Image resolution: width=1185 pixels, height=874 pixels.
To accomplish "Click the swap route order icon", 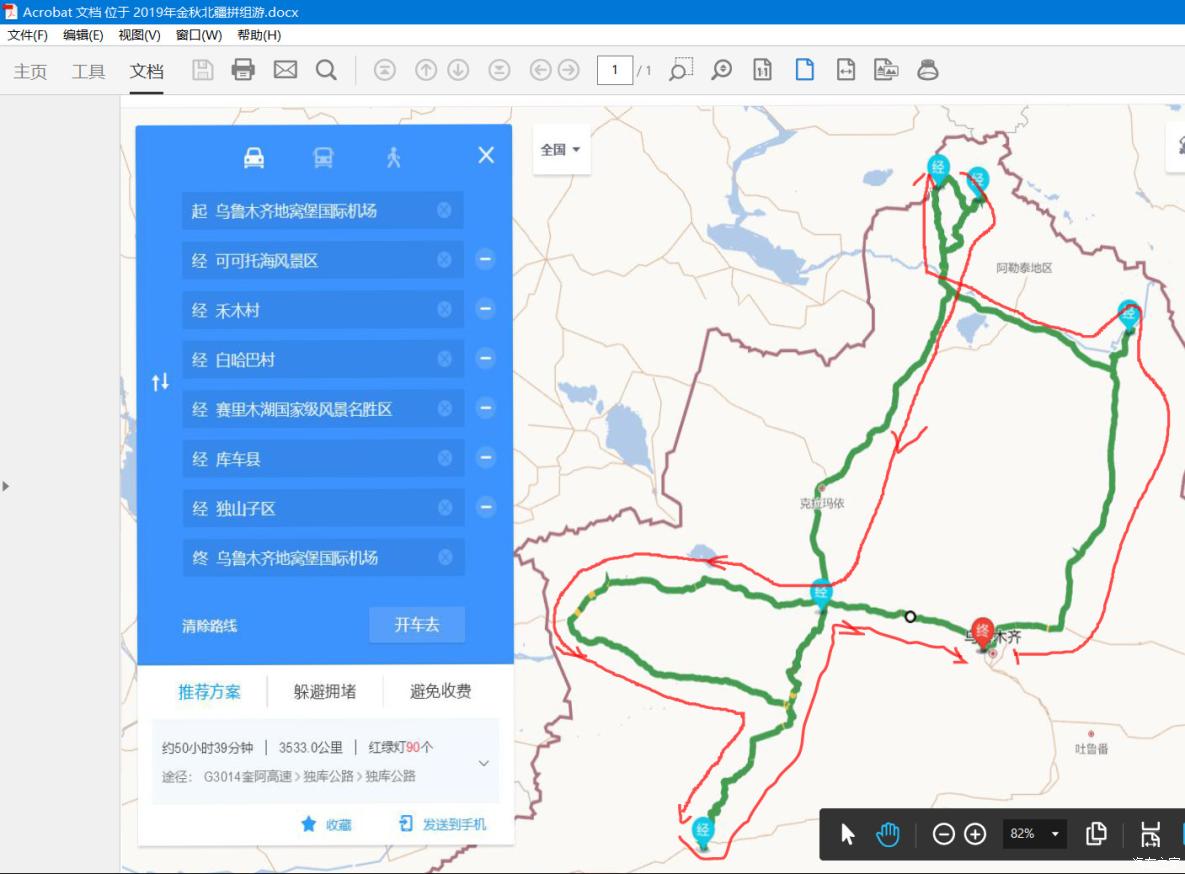I will [160, 381].
